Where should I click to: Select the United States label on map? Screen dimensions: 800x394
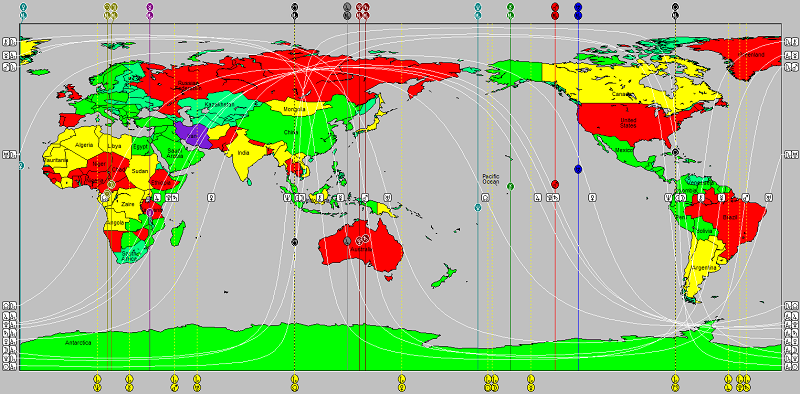(628, 122)
